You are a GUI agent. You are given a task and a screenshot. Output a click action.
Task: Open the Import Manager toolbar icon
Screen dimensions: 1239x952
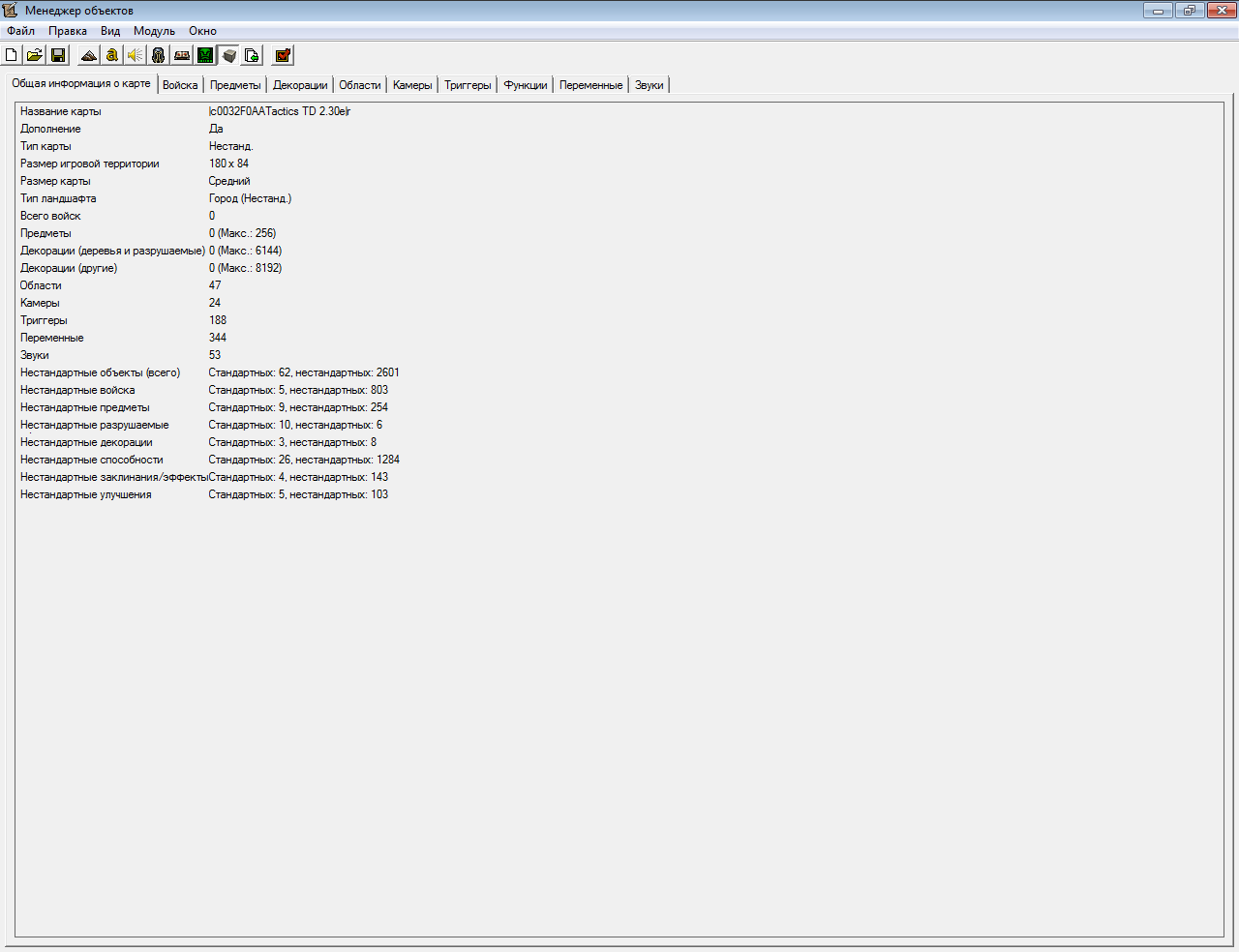[x=252, y=55]
